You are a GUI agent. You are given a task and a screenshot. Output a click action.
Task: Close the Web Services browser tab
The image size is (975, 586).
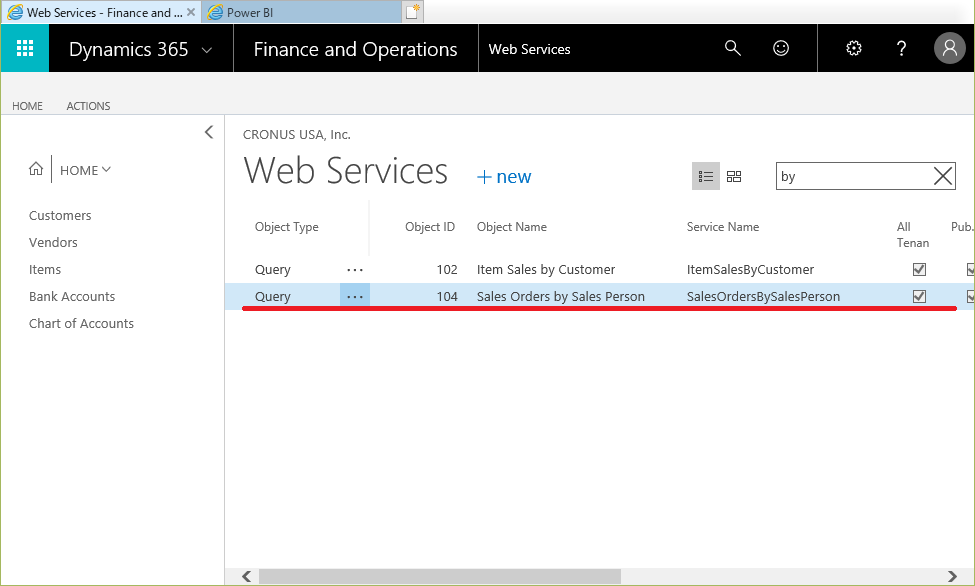click(191, 12)
